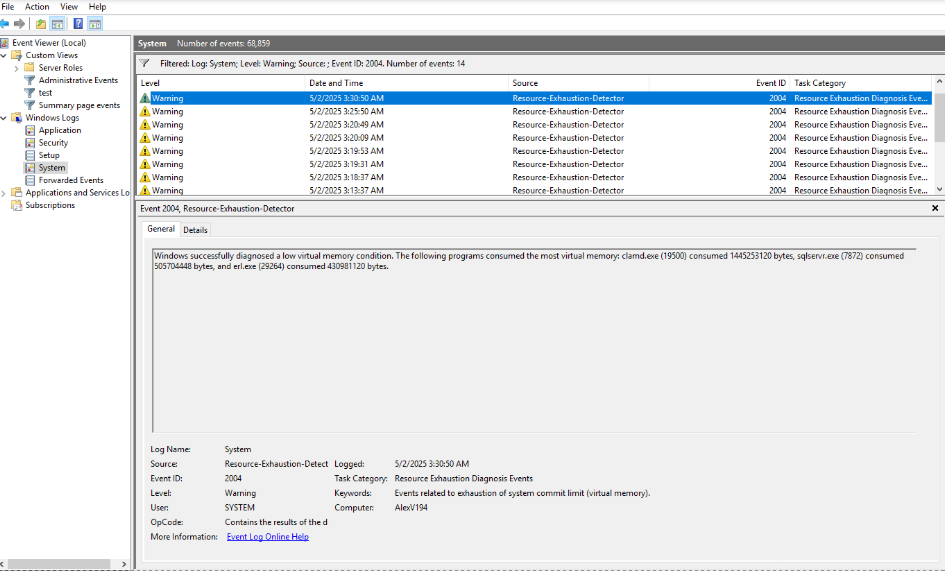The image size is (945, 571).
Task: Open the Event Log Online Help link
Action: click(x=267, y=537)
